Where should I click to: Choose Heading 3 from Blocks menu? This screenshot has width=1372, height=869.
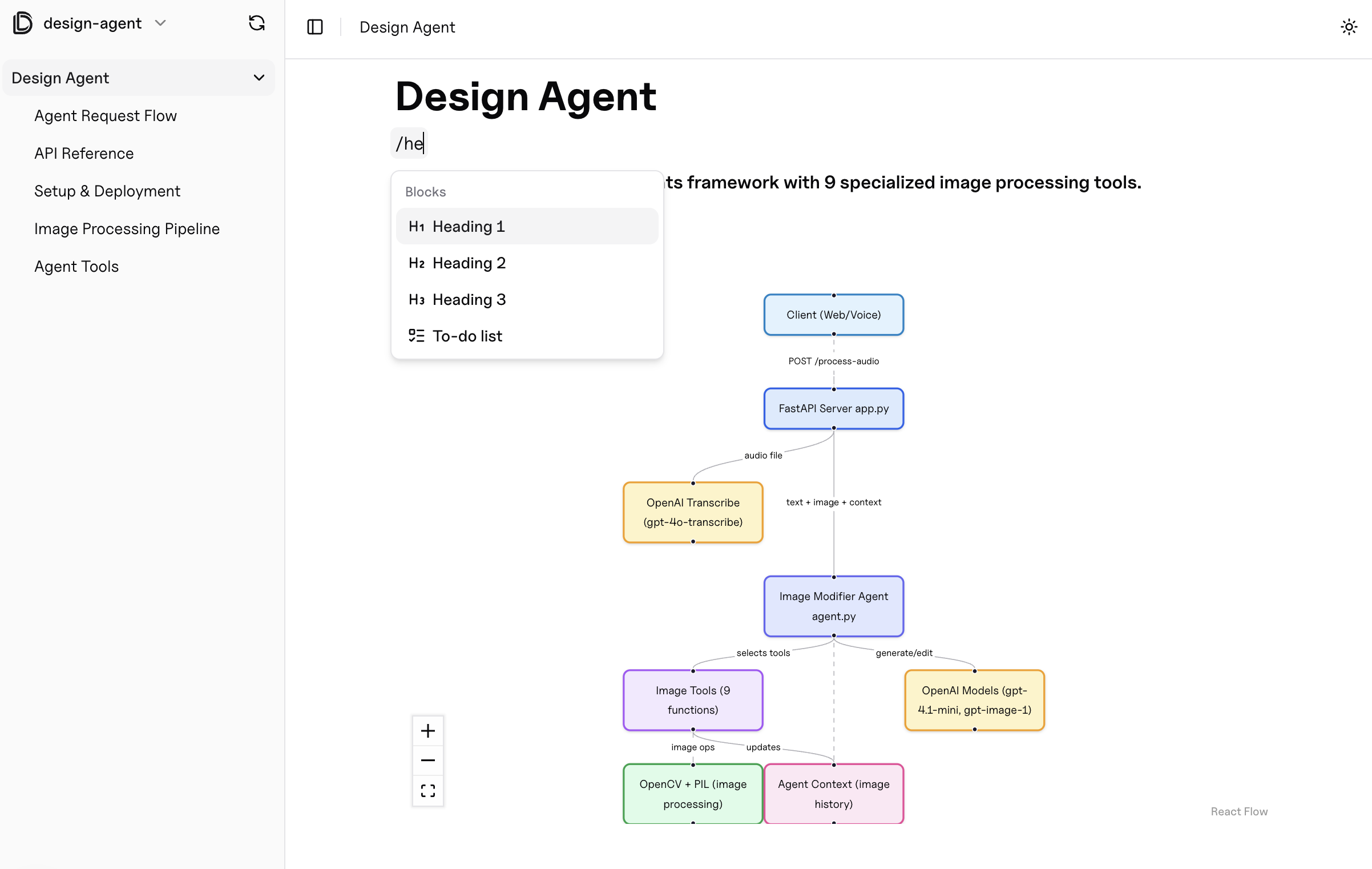527,300
